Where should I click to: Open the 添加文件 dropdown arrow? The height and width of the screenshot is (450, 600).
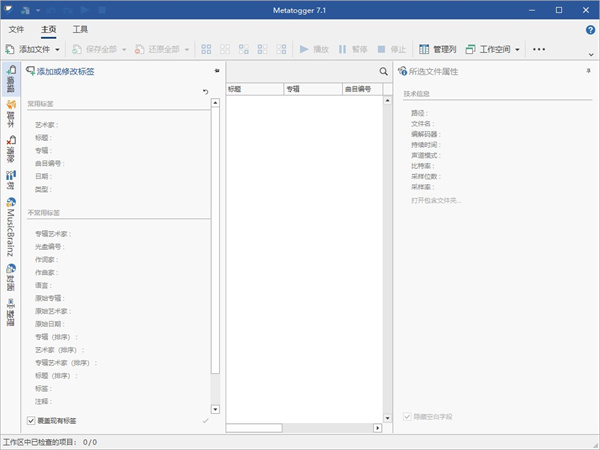pos(58,49)
